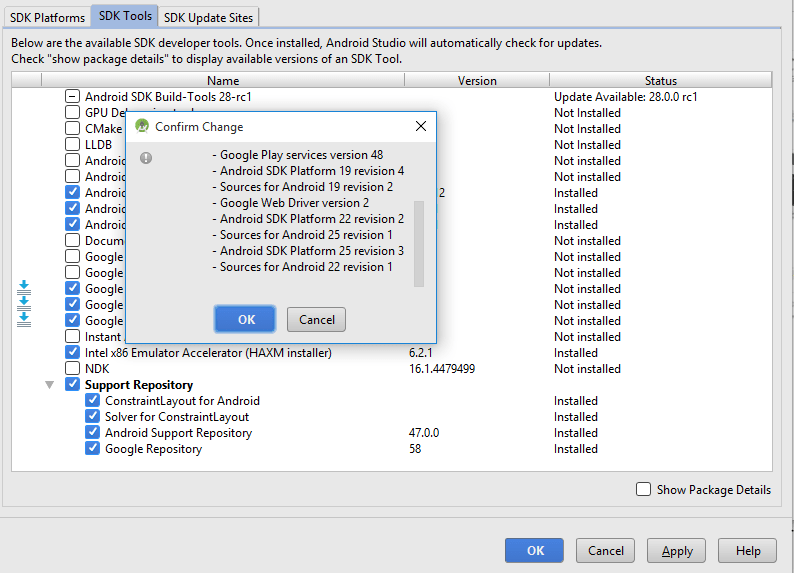
Task: Click the Version column header
Action: pyautogui.click(x=477, y=81)
